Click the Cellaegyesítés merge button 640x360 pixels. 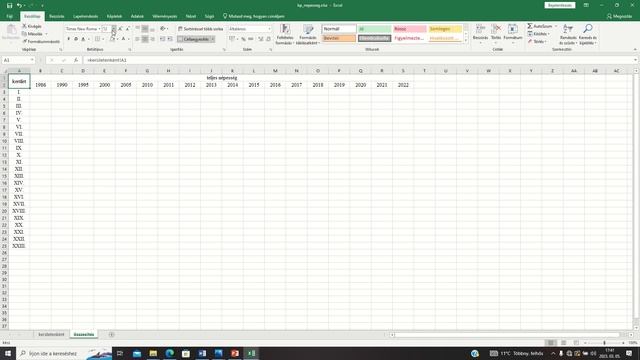coord(193,39)
